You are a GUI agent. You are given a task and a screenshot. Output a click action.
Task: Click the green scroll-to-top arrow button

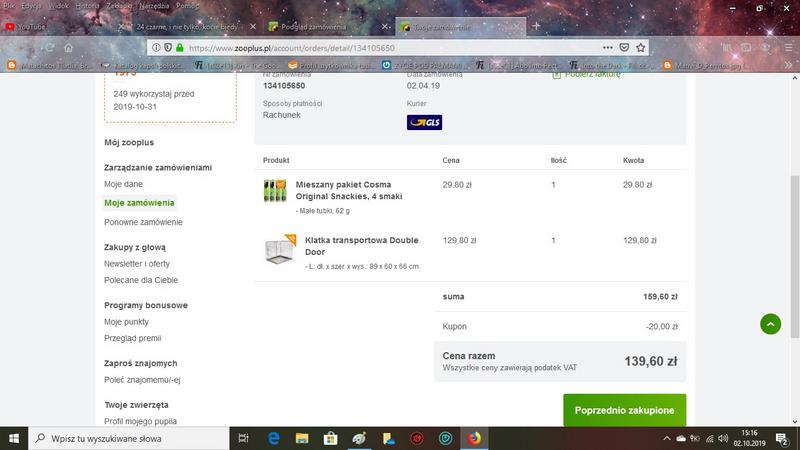point(770,324)
